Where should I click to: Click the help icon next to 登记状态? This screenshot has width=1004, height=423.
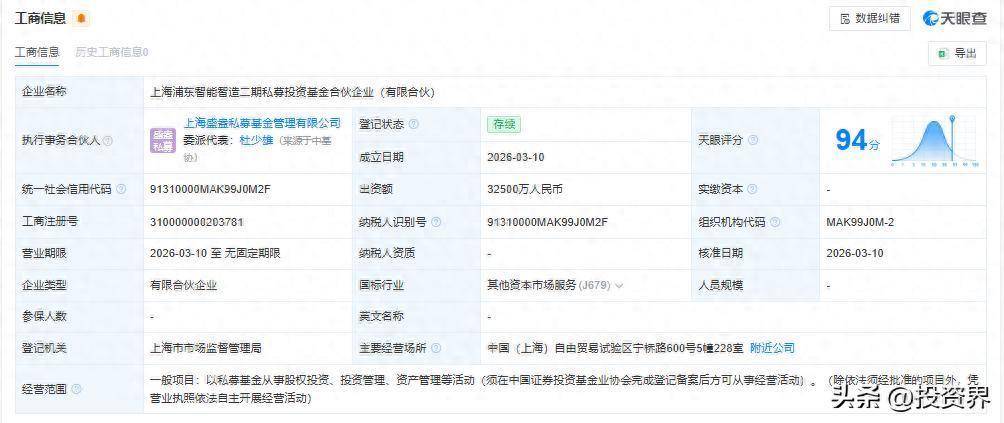414,124
